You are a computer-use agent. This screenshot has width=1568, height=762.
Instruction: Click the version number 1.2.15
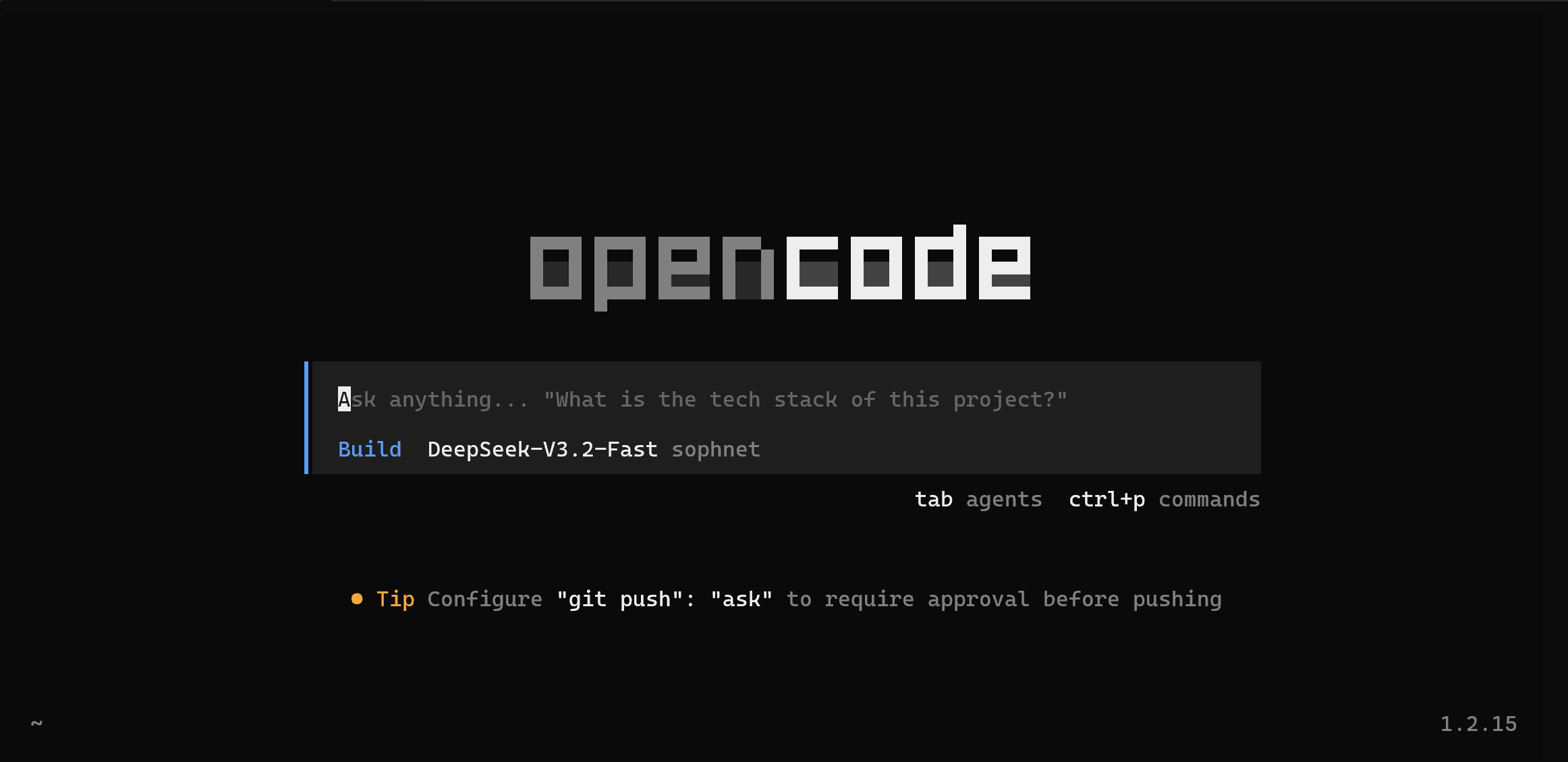[1478, 724]
